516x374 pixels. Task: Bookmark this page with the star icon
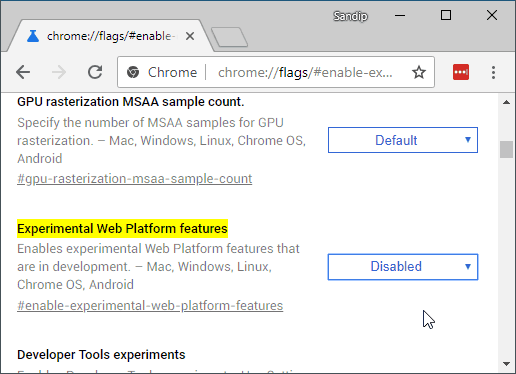click(x=419, y=72)
